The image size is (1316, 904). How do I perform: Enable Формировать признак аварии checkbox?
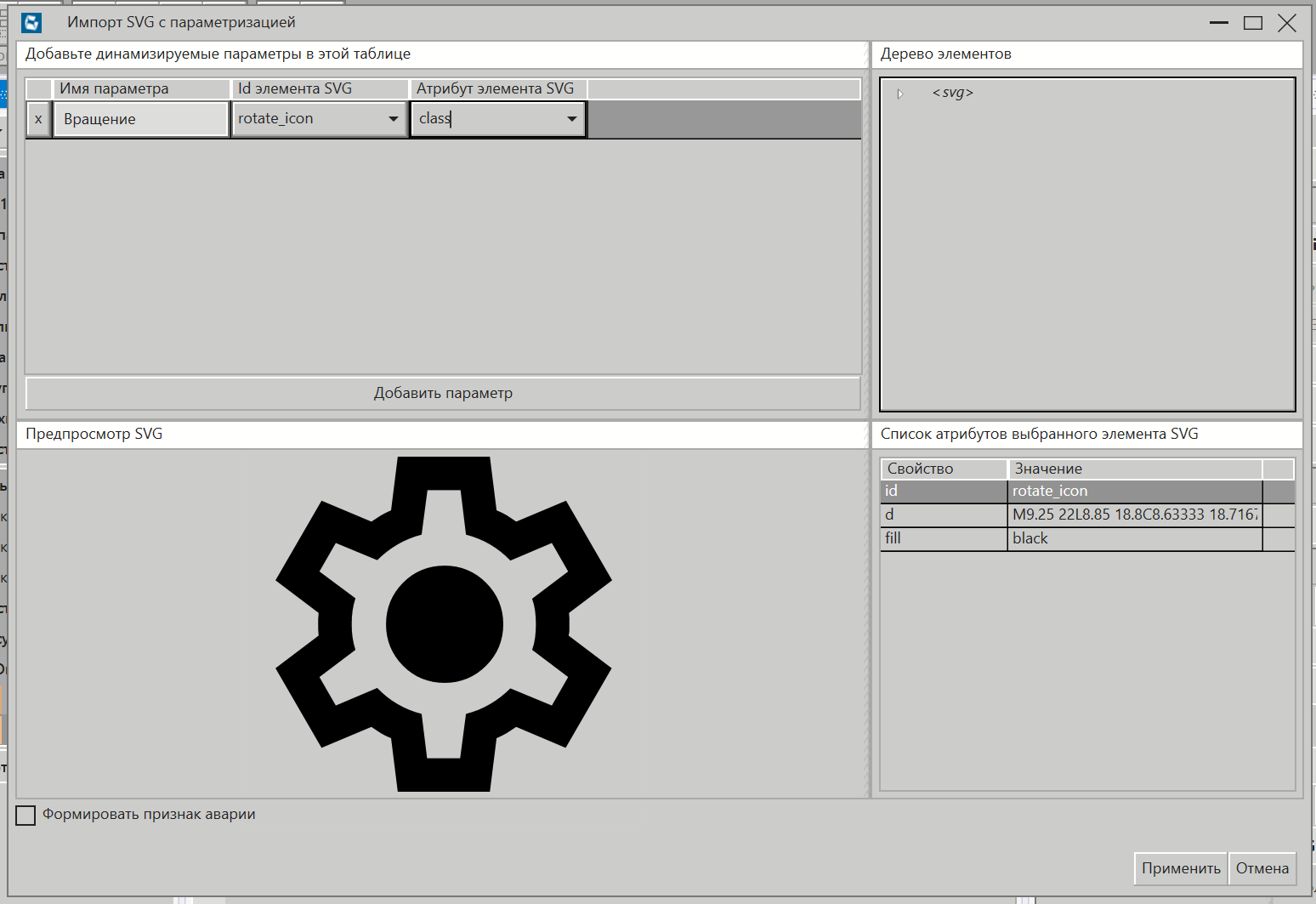[x=26, y=815]
